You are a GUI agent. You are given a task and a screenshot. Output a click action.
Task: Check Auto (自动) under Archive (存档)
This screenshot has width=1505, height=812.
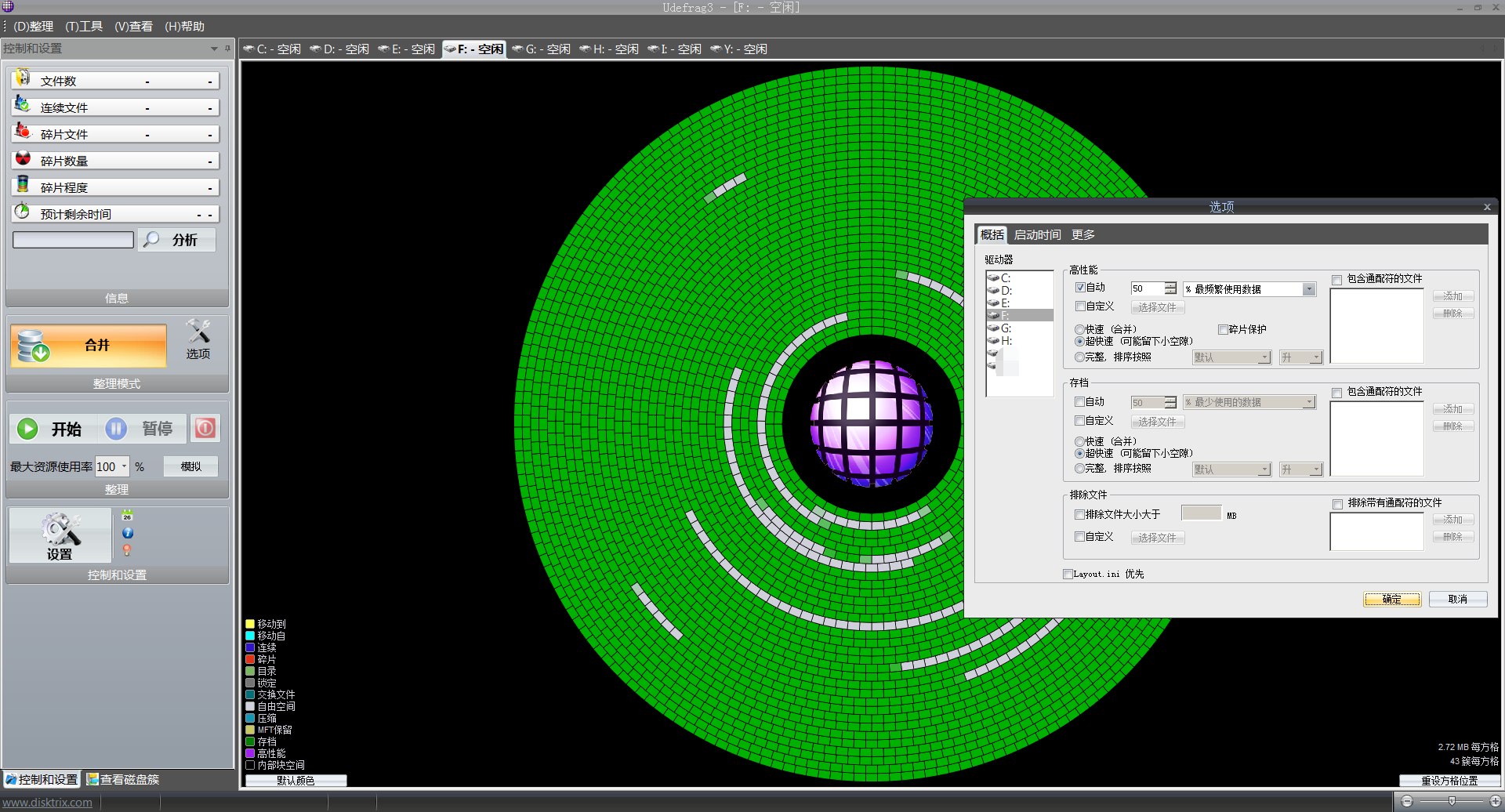click(x=1080, y=402)
